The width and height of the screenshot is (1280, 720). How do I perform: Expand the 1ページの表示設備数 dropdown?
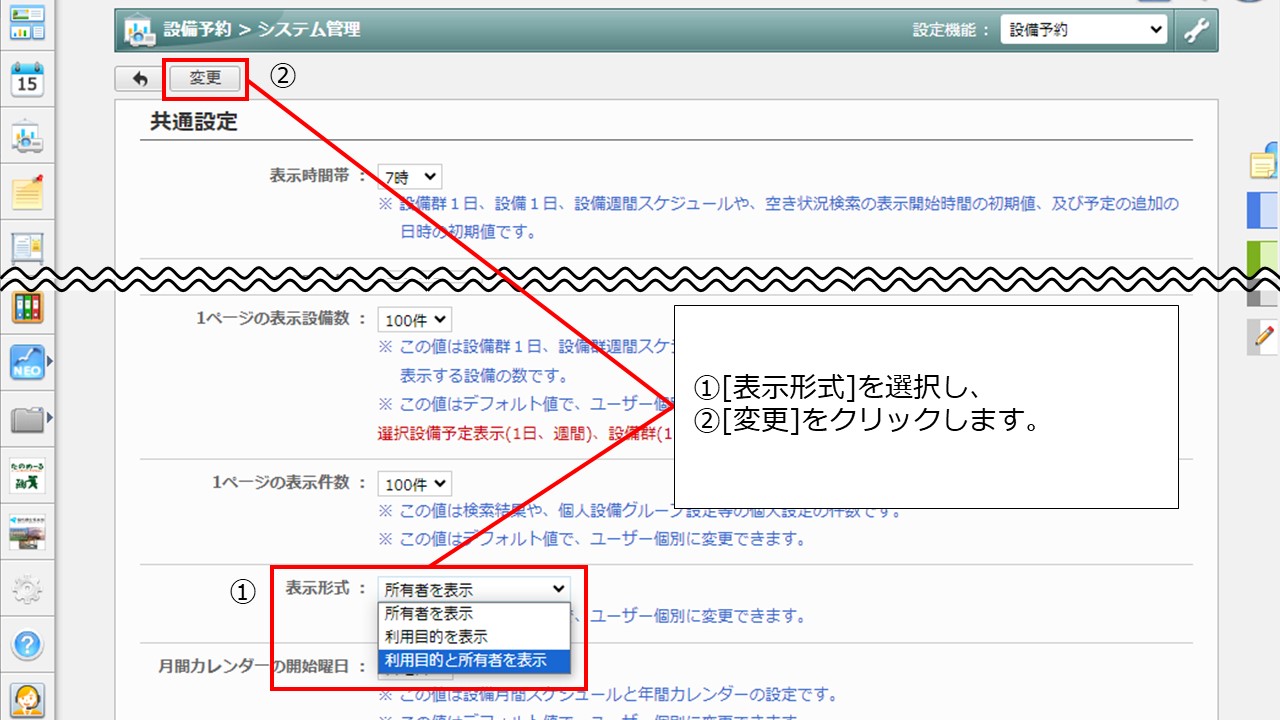click(414, 320)
